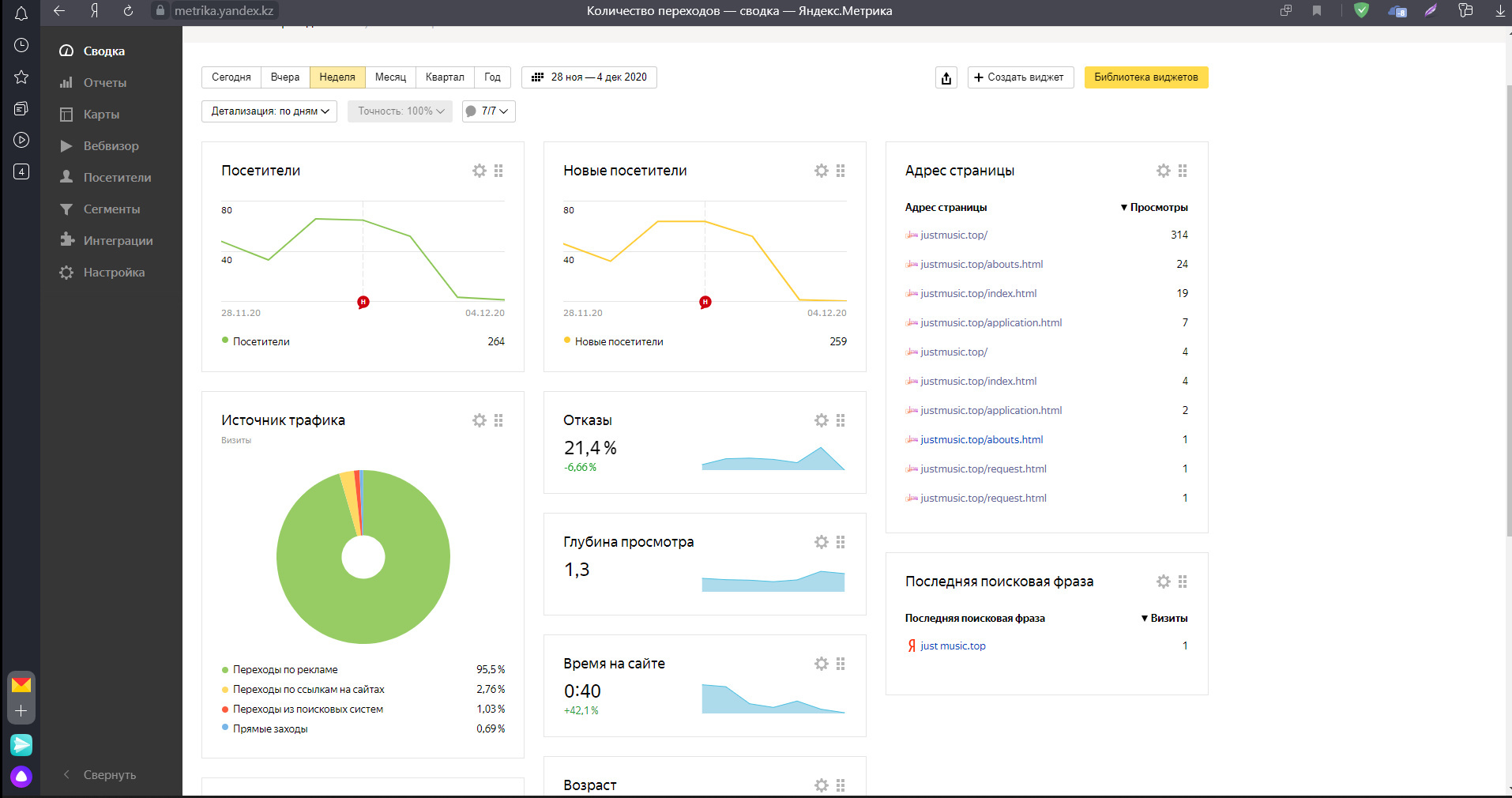Open the date range picker 28 ноя — 4 дек 2020
The height and width of the screenshot is (798, 1512).
tap(589, 77)
